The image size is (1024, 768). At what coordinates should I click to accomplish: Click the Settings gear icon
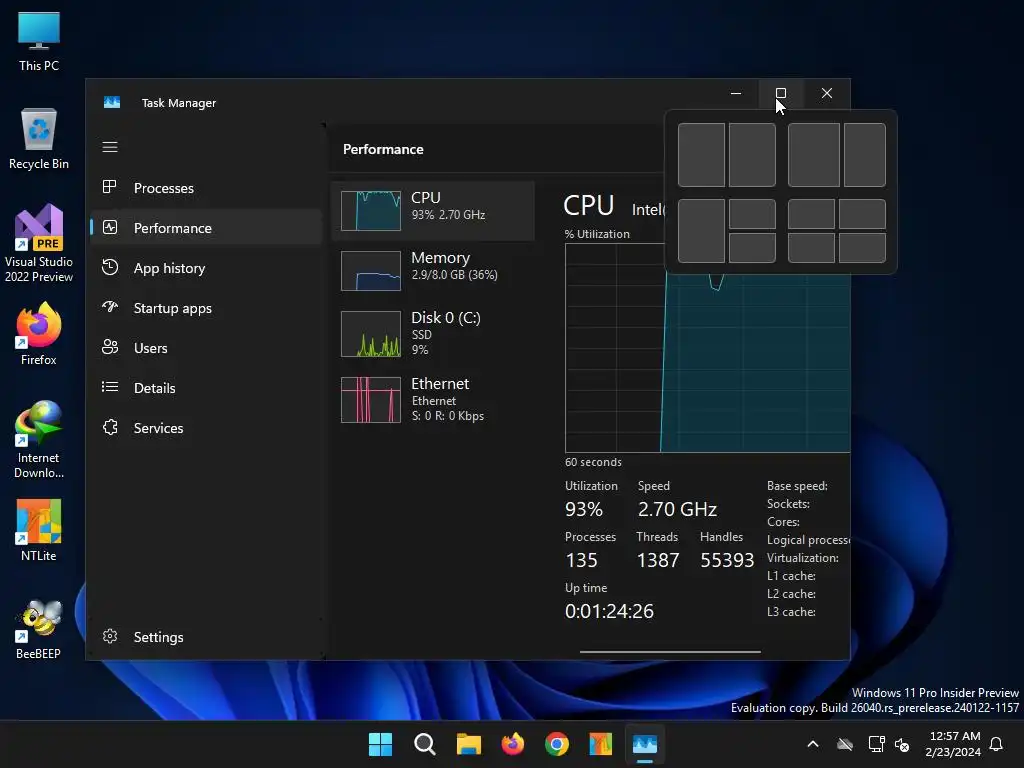click(x=110, y=636)
